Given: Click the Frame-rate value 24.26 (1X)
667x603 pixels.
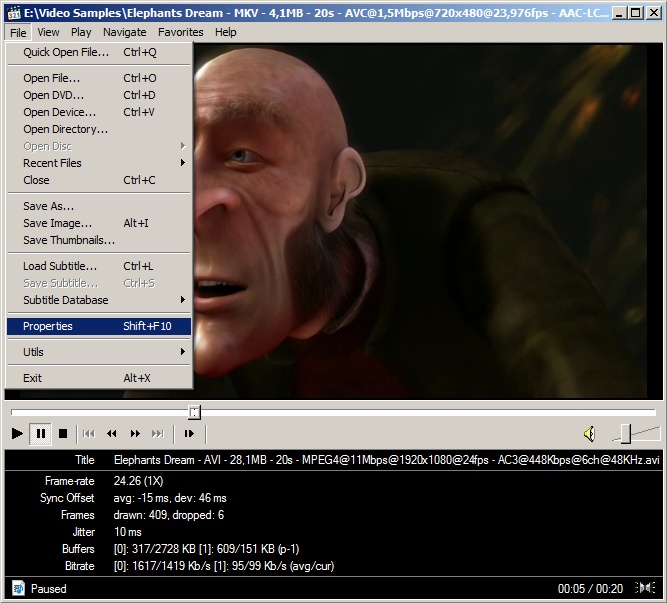Looking at the screenshot, I should click(x=138, y=481).
